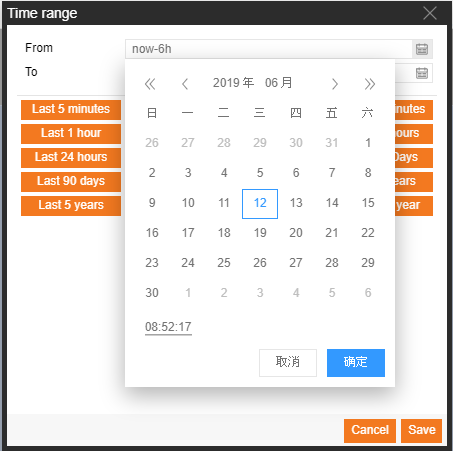Choose the Last 1 hour preset

click(71, 133)
